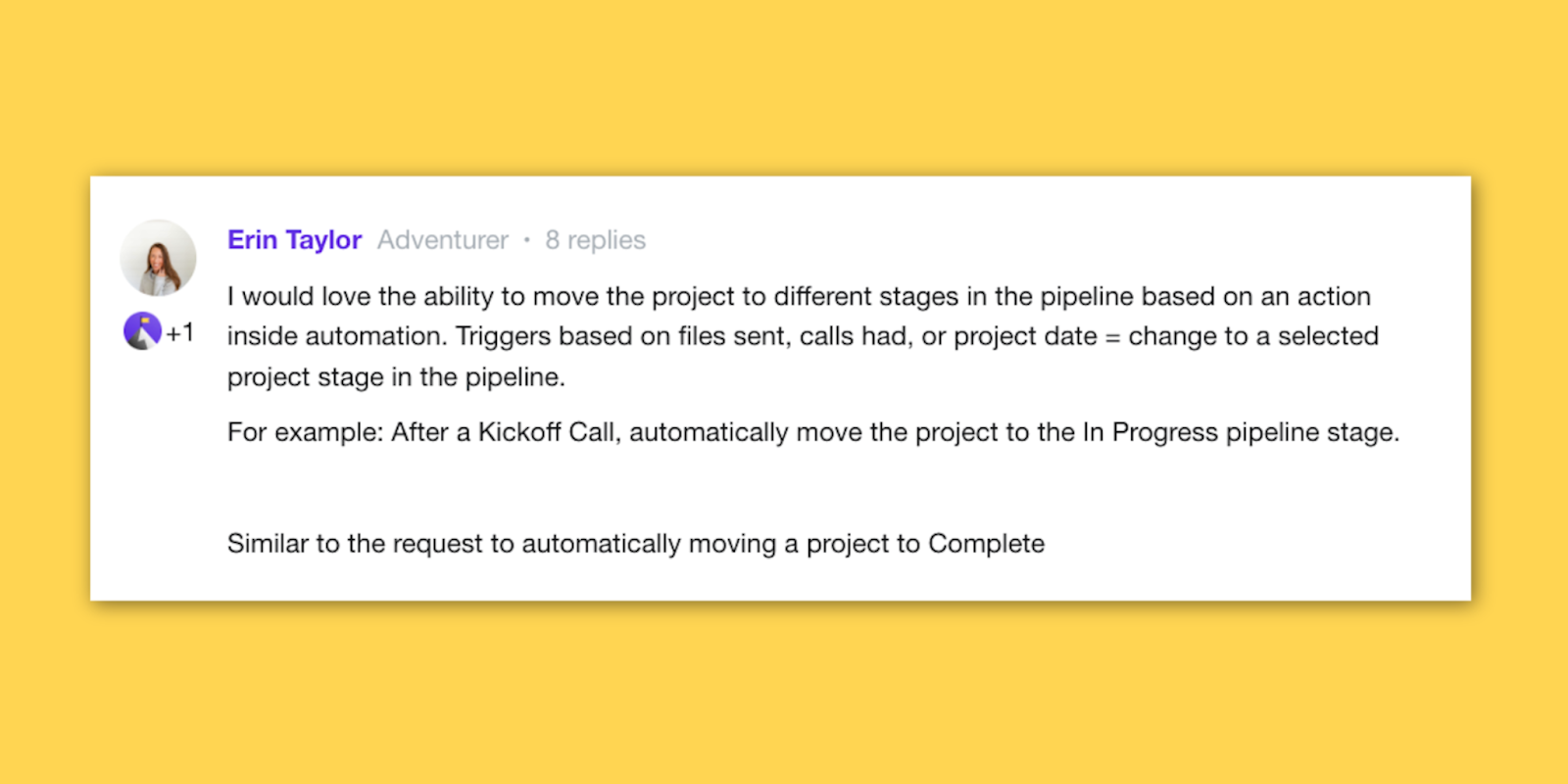Click the word "Triggers" in the post
Image resolution: width=1568 pixels, height=784 pixels.
pyautogui.click(x=503, y=337)
